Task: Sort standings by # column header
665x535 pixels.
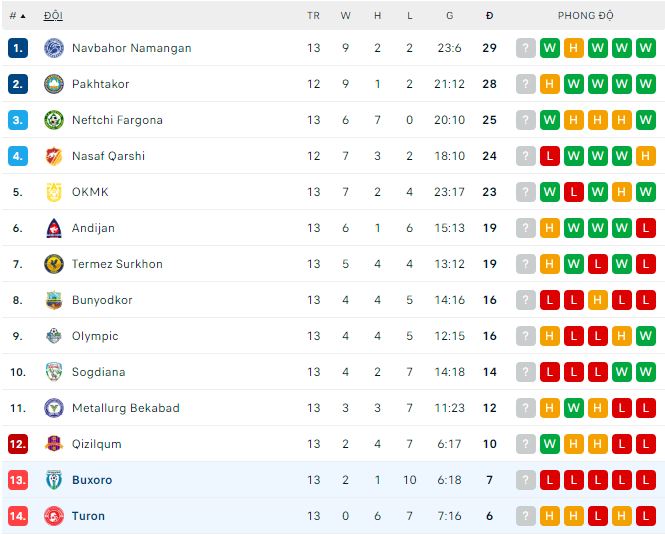Action: pos(16,16)
